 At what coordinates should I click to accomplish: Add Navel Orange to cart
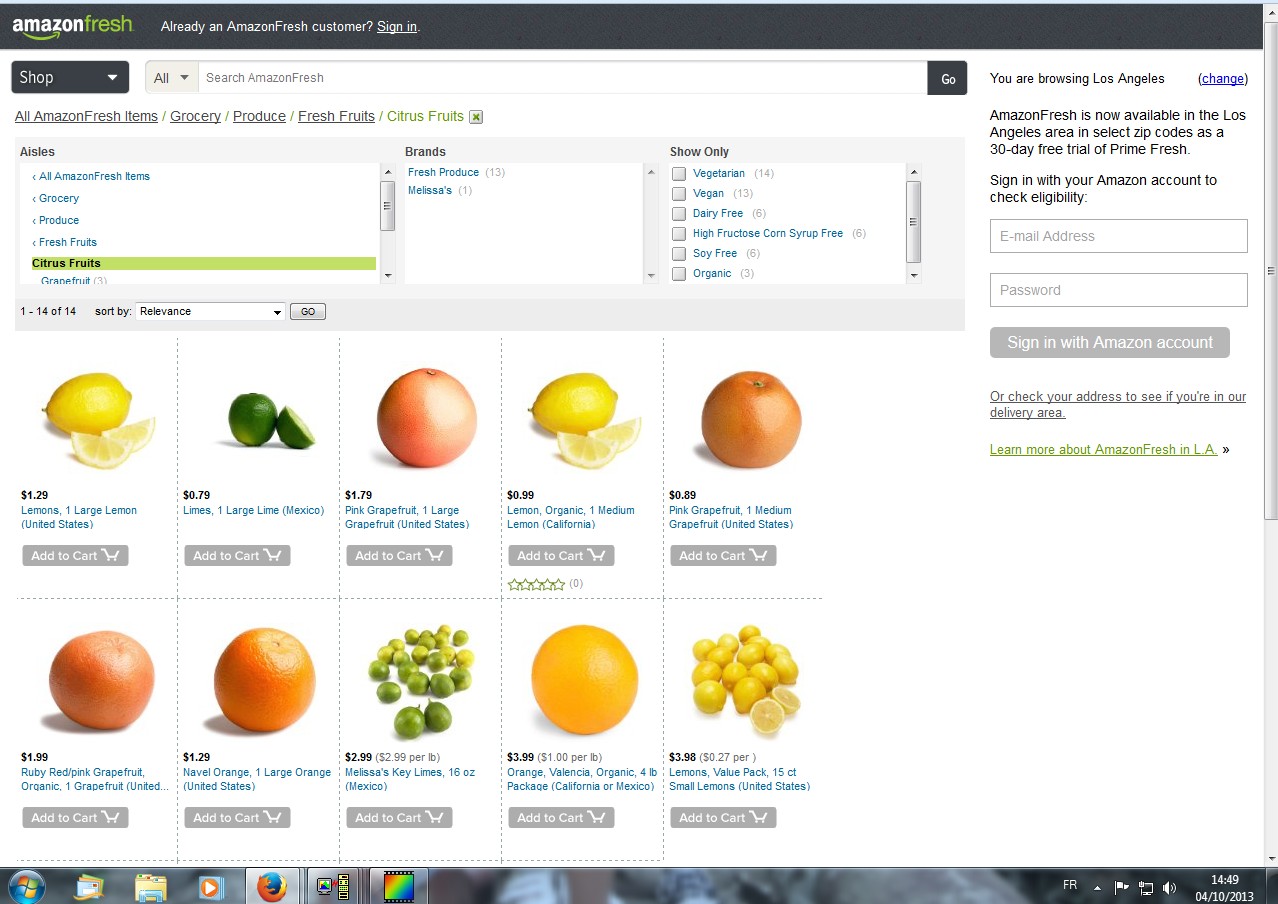click(237, 817)
